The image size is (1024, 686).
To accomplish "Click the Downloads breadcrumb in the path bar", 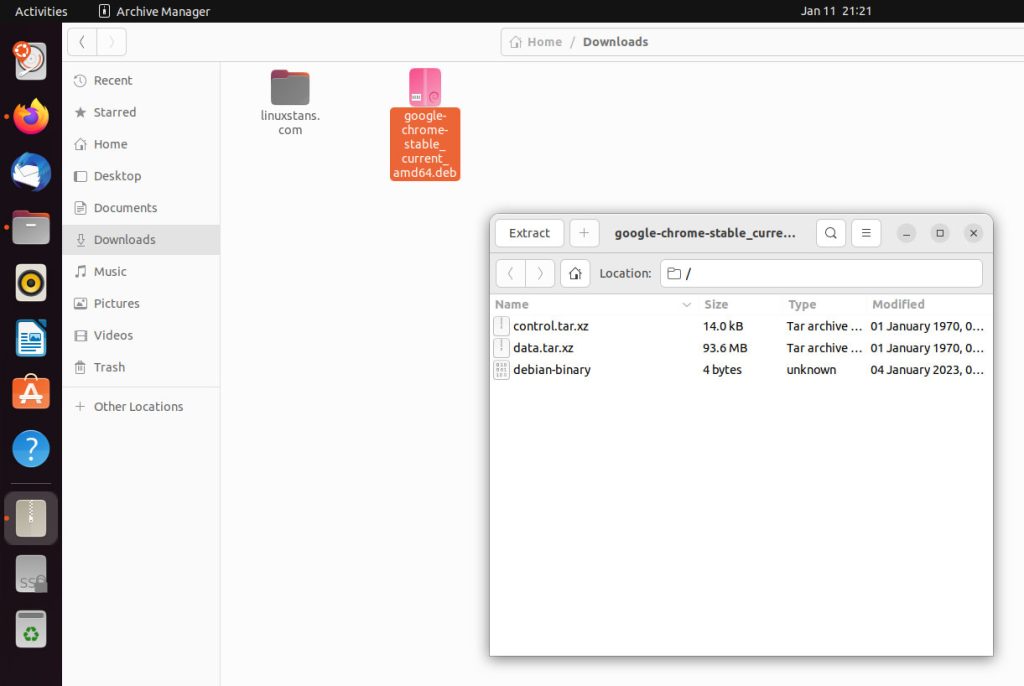I will tap(614, 41).
